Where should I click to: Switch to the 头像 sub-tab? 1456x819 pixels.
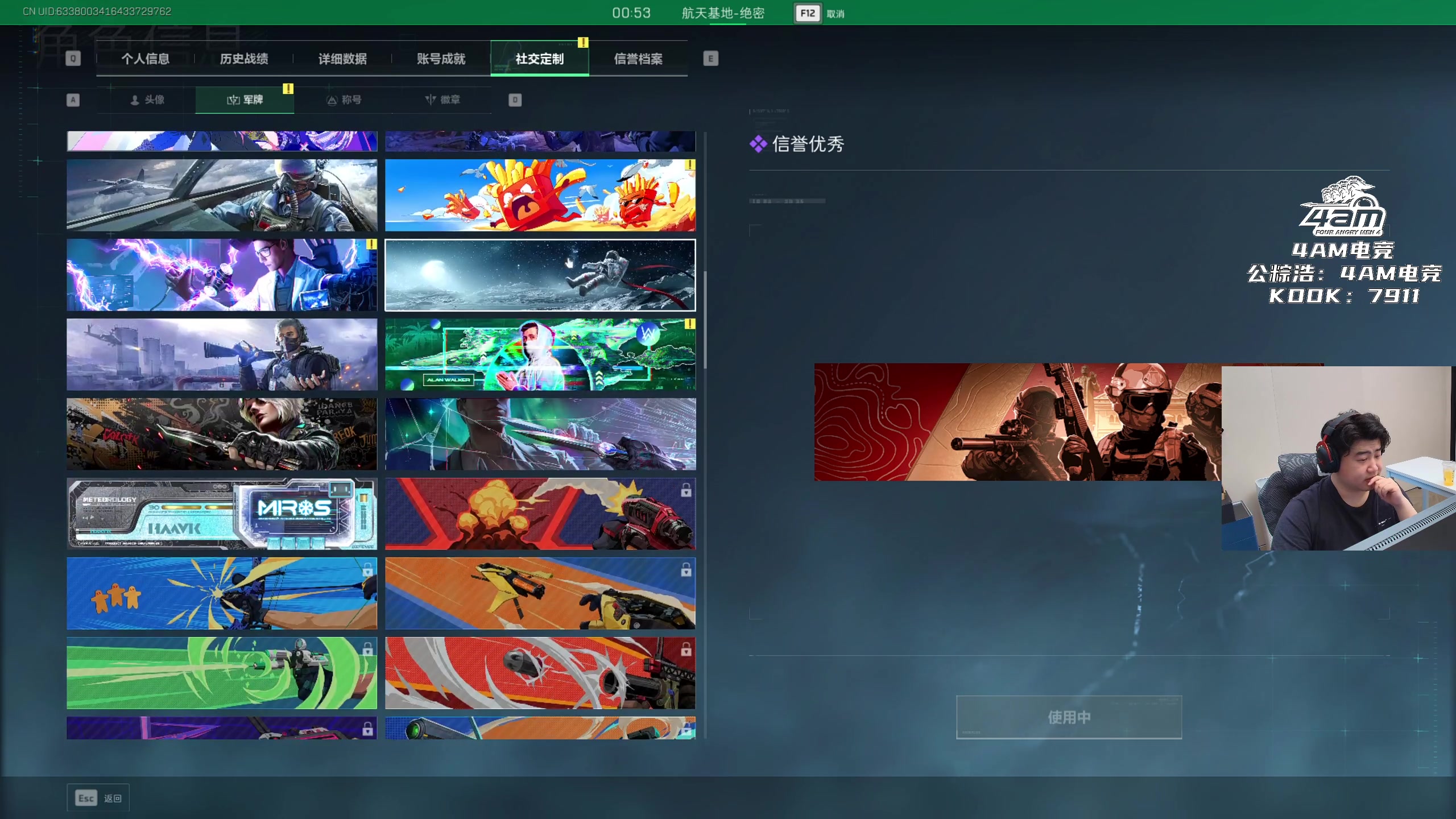coord(146,100)
